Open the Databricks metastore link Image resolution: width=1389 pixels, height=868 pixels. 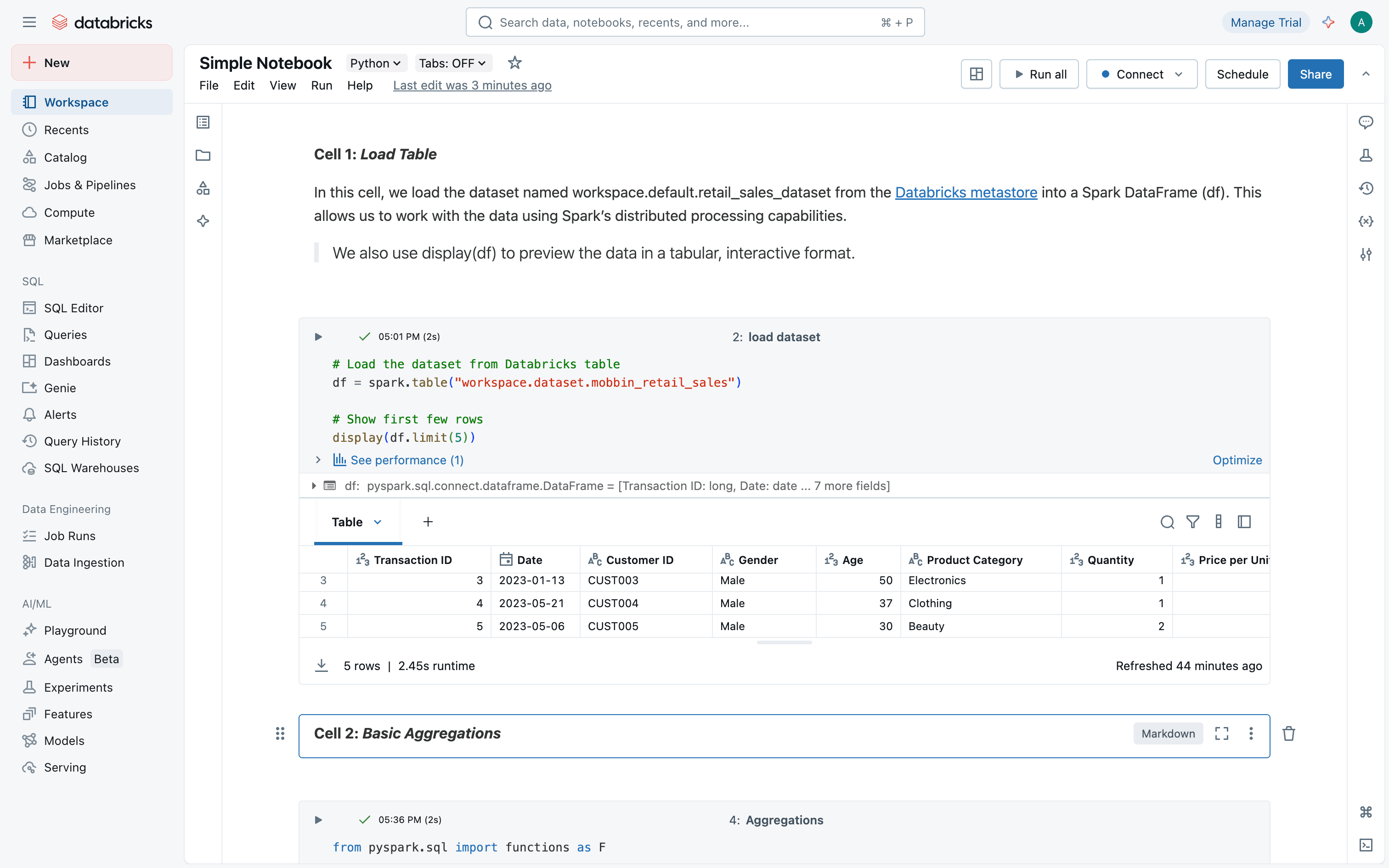[966, 192]
